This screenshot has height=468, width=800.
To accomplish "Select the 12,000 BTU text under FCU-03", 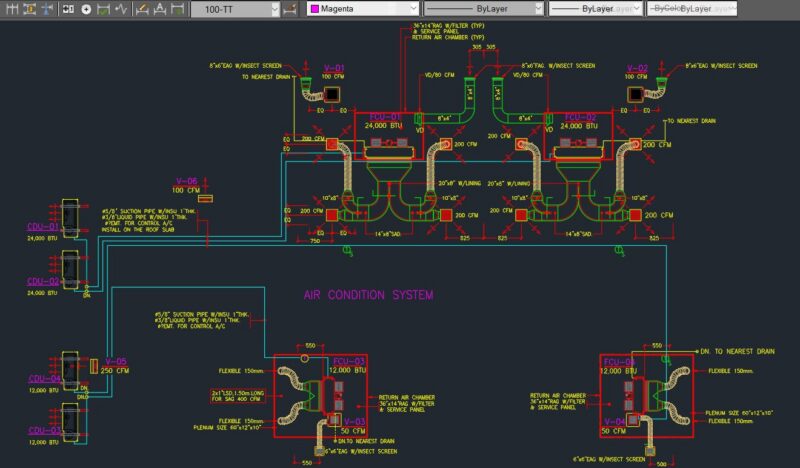I will (x=348, y=370).
